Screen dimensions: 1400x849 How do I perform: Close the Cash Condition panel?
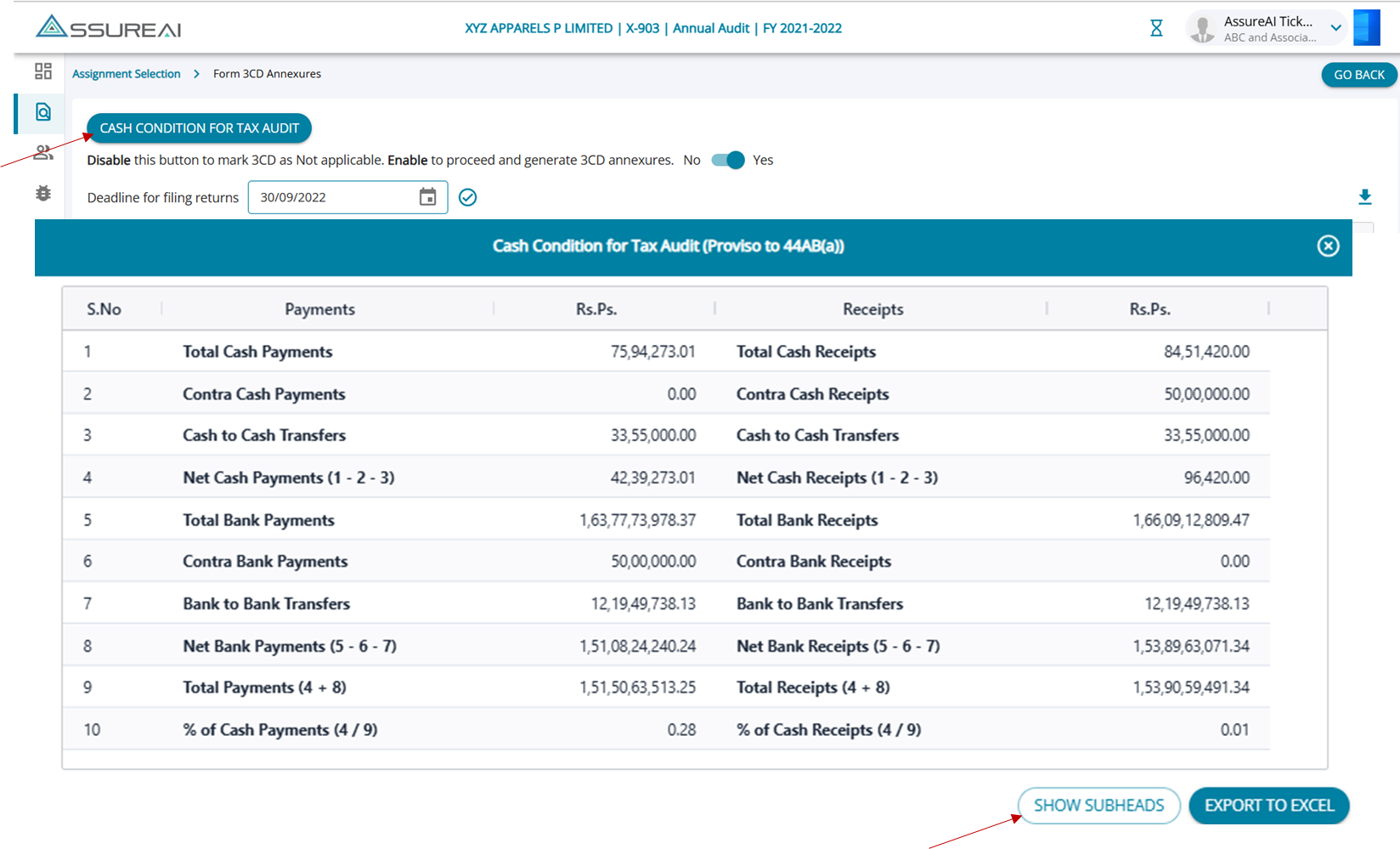tap(1328, 246)
